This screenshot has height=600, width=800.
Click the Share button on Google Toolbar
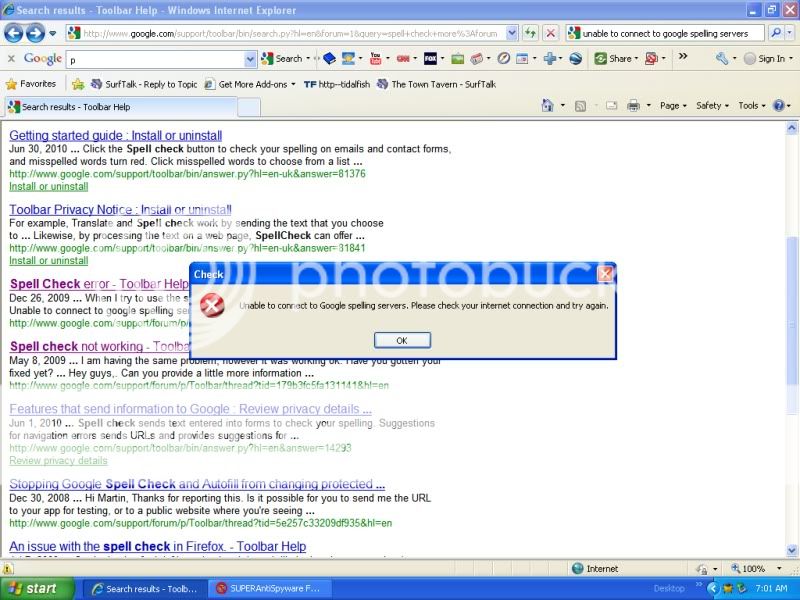(x=614, y=59)
